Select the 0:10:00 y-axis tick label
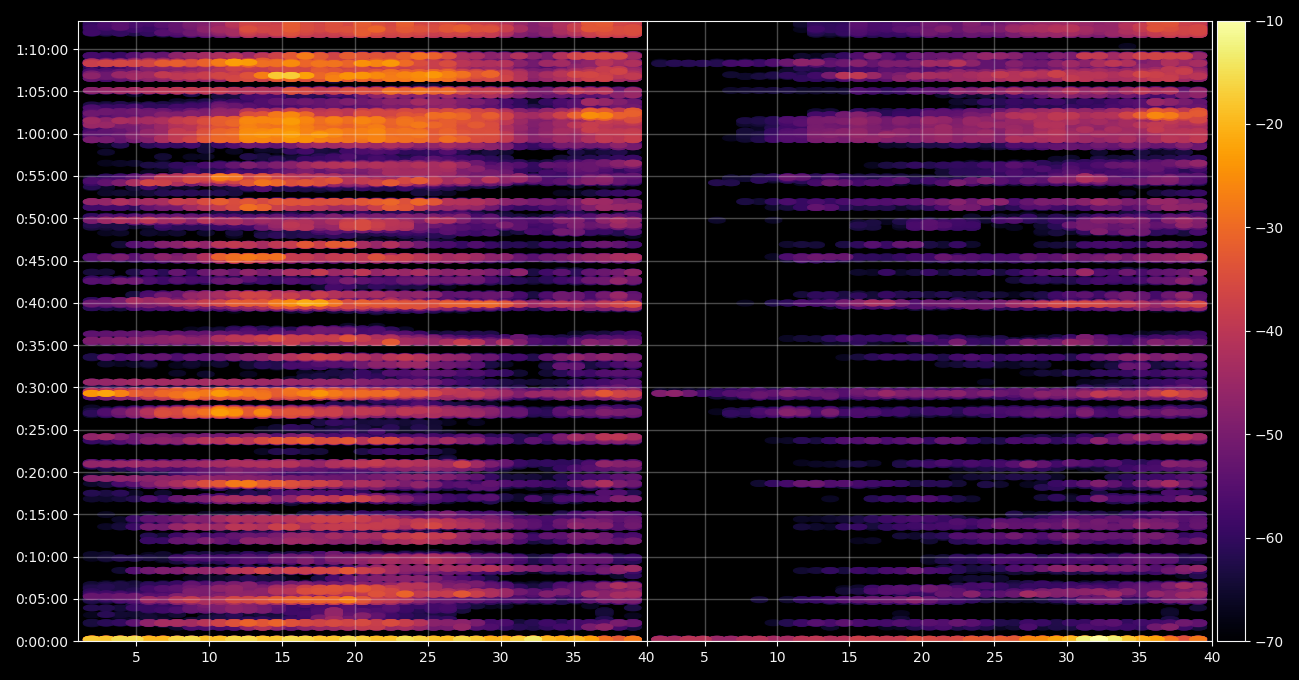Viewport: 1299px width, 680px height. point(42,557)
